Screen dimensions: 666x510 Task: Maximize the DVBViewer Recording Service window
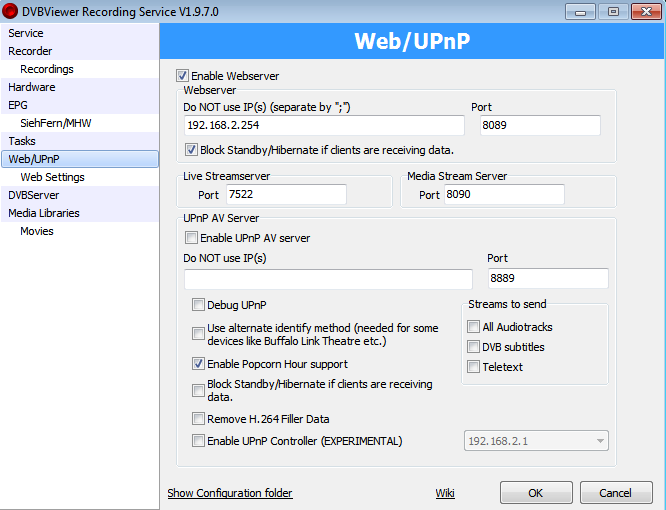click(613, 11)
